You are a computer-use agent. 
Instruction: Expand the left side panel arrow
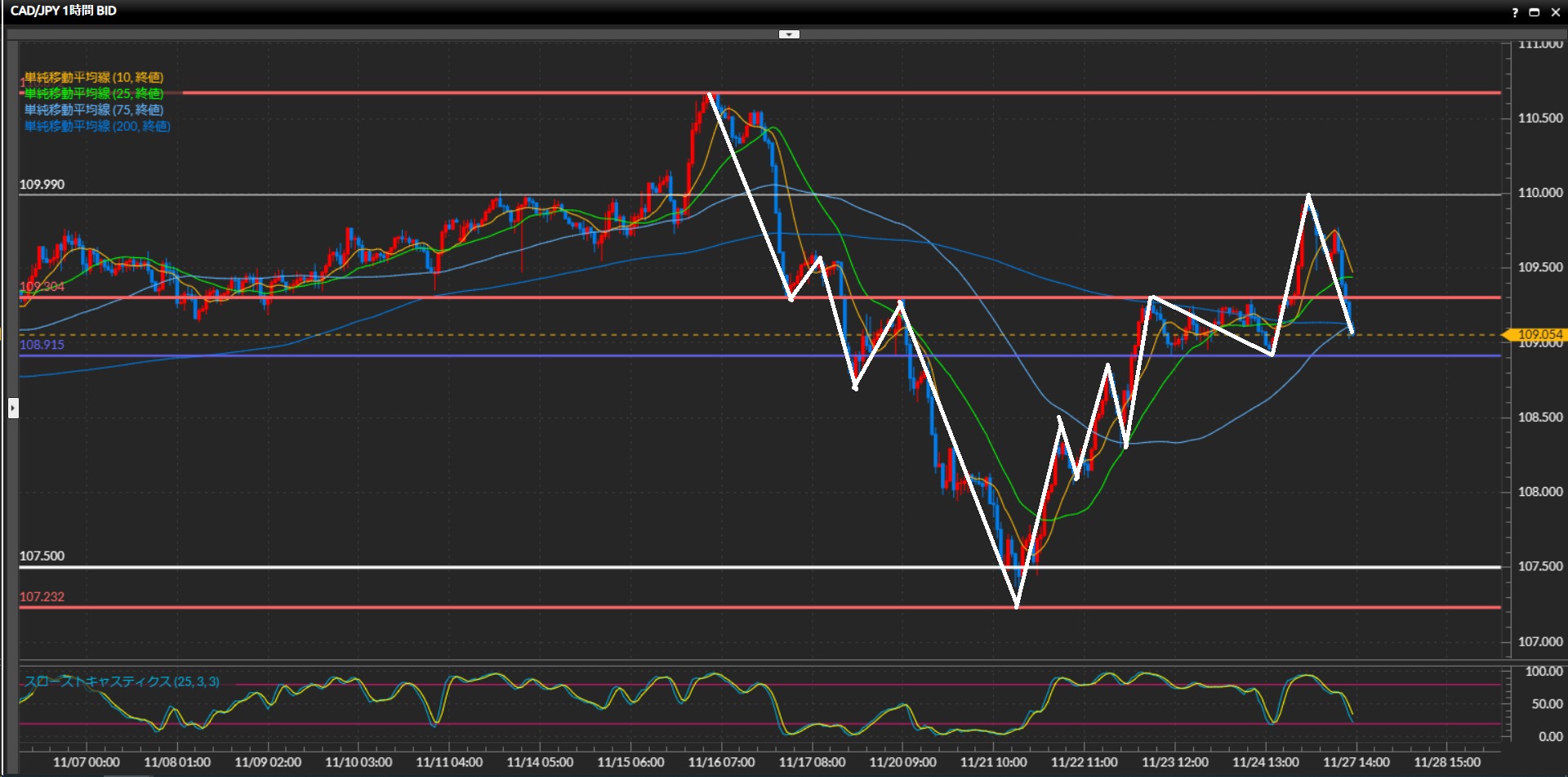(x=13, y=408)
